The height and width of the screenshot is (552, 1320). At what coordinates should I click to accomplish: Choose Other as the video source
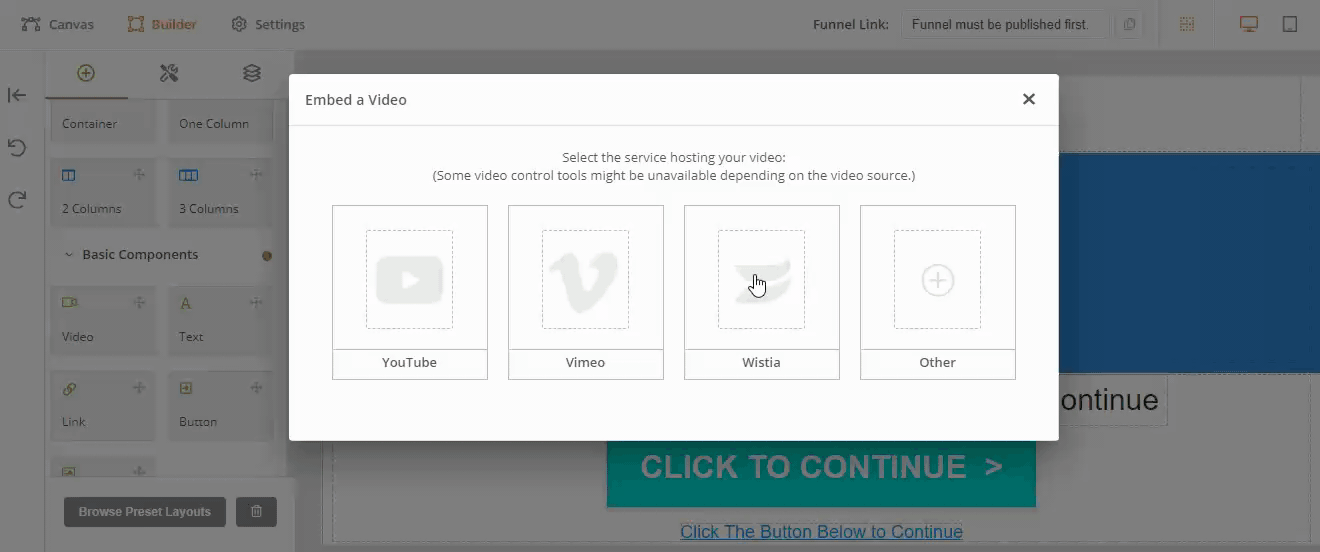point(938,292)
